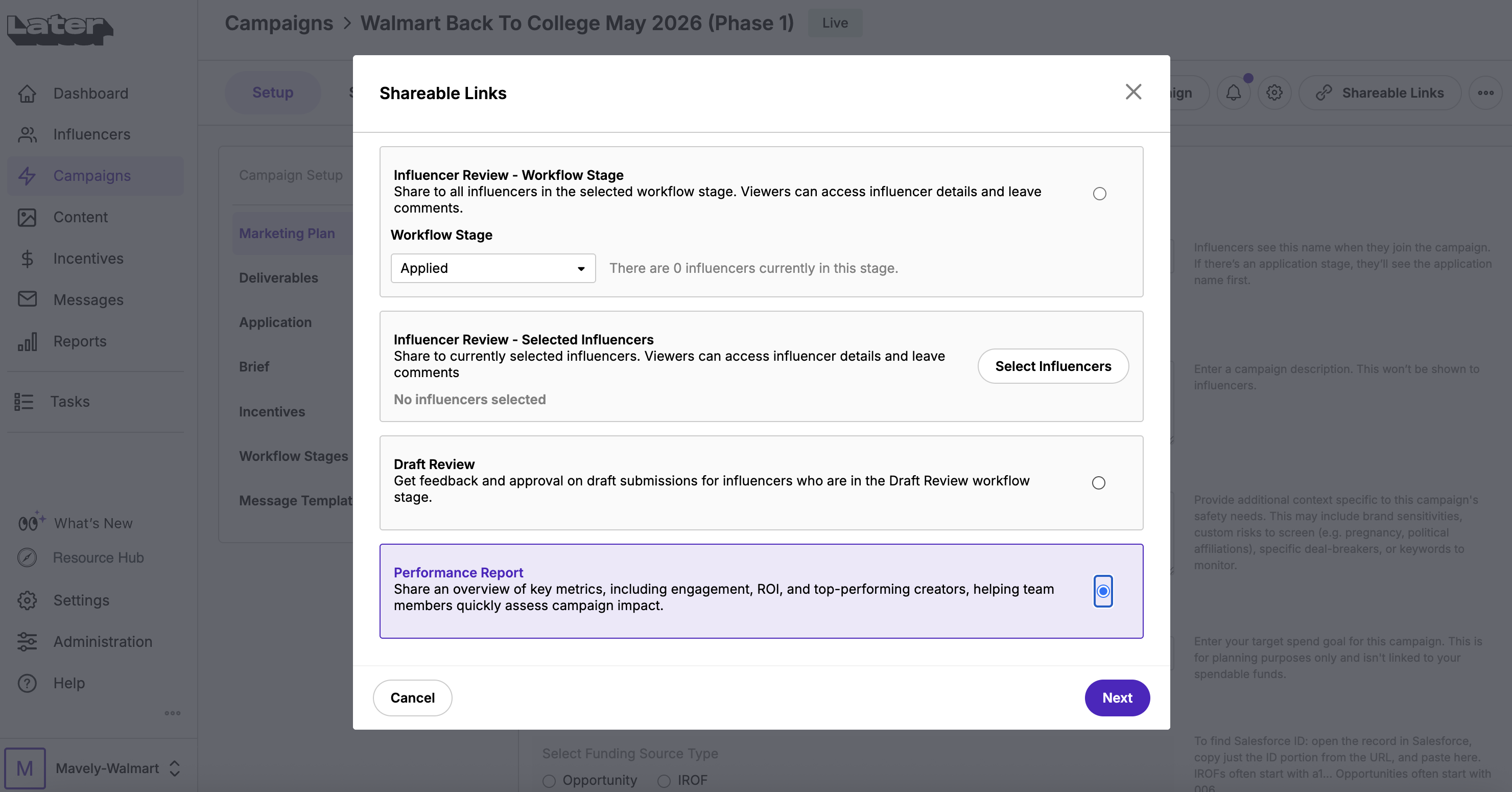Viewport: 1512px width, 792px height.
Task: Open the Workflow Stage Applied dropdown
Action: [x=493, y=268]
